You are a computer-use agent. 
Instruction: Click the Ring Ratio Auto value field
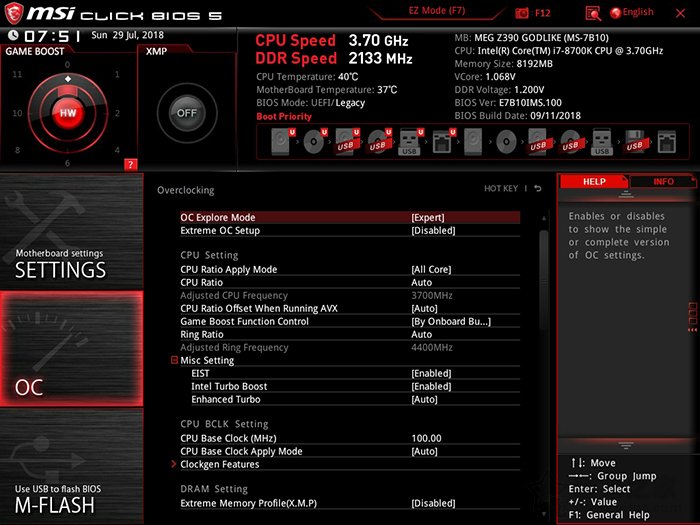tap(421, 334)
